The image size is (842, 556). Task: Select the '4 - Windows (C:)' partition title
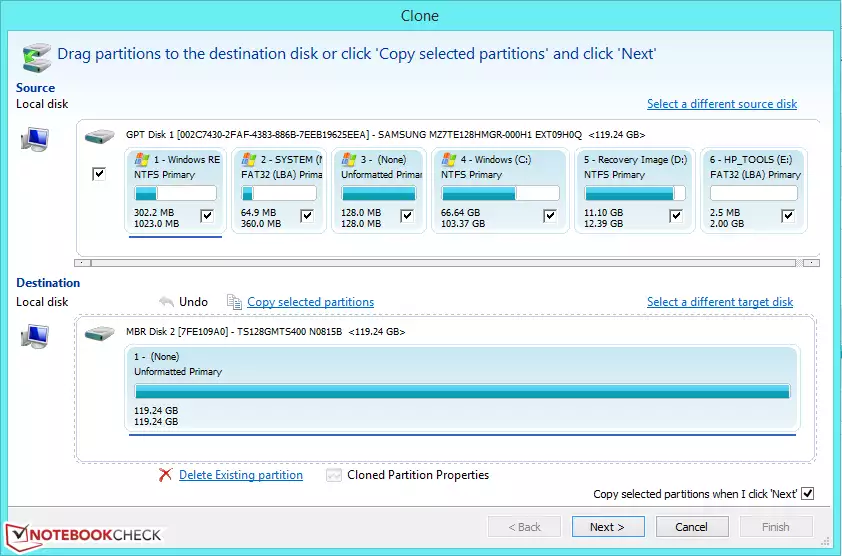pyautogui.click(x=496, y=160)
